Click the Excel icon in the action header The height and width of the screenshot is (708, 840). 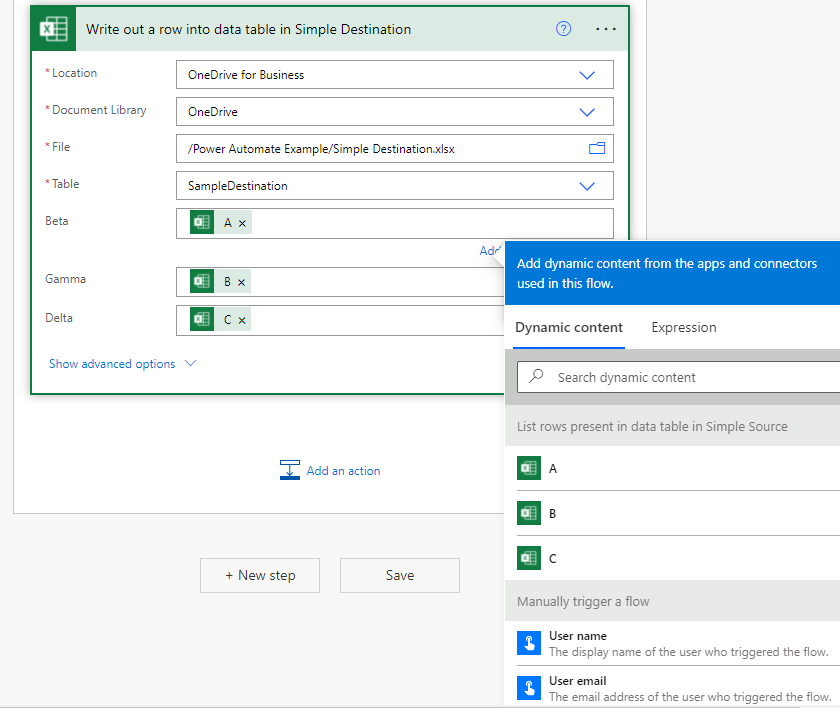tap(54, 29)
